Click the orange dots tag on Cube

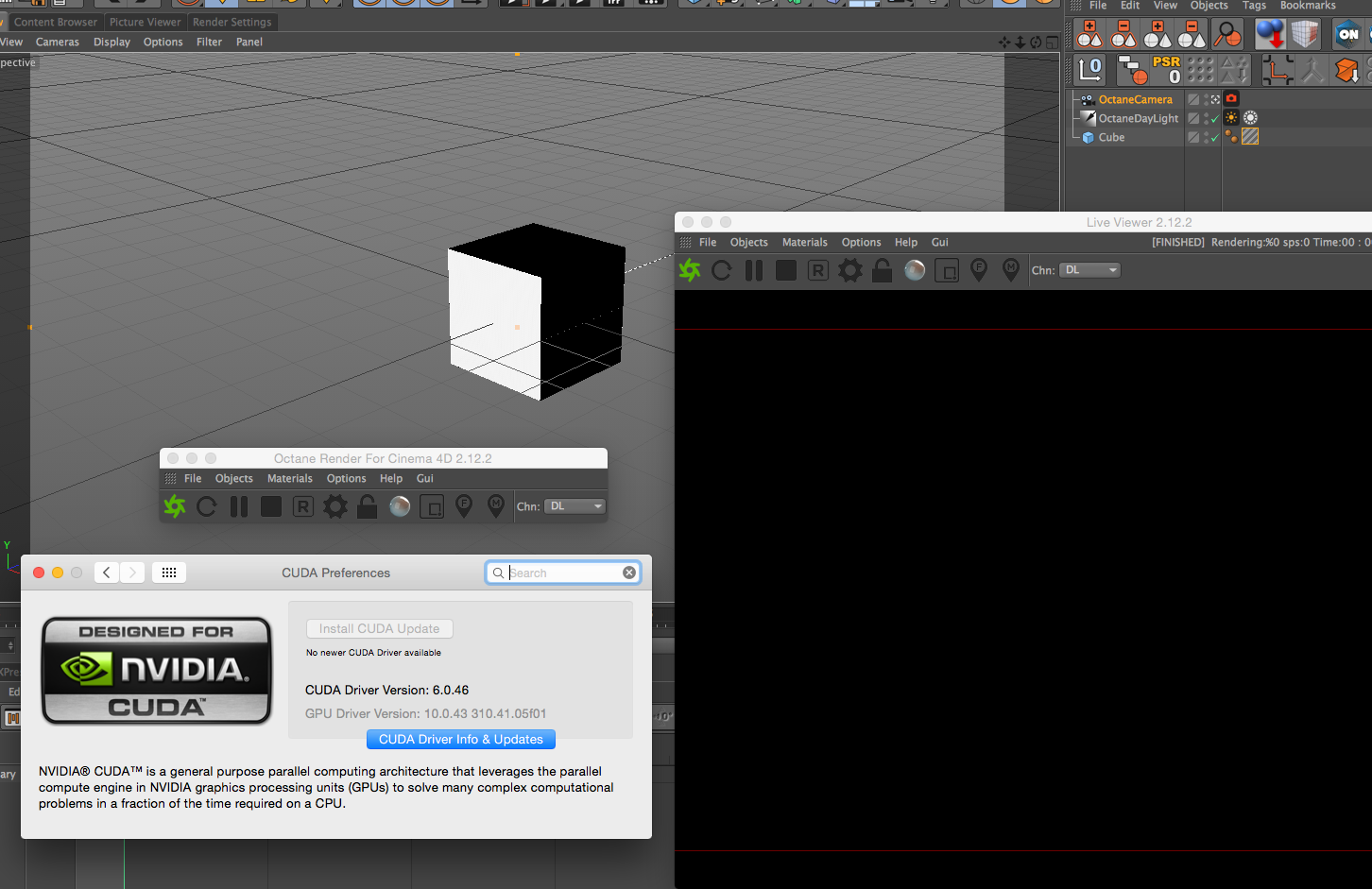coord(1231,136)
